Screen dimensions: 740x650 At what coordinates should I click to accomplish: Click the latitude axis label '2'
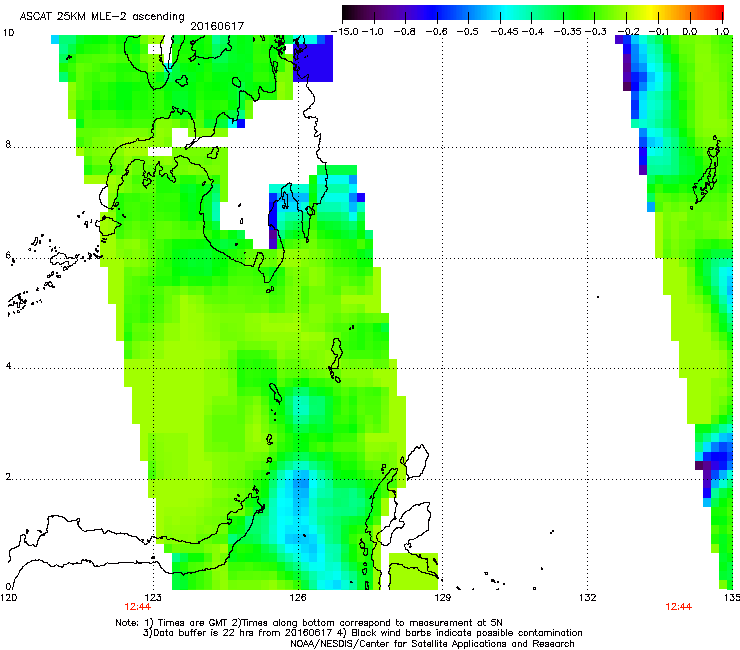[x=8, y=477]
